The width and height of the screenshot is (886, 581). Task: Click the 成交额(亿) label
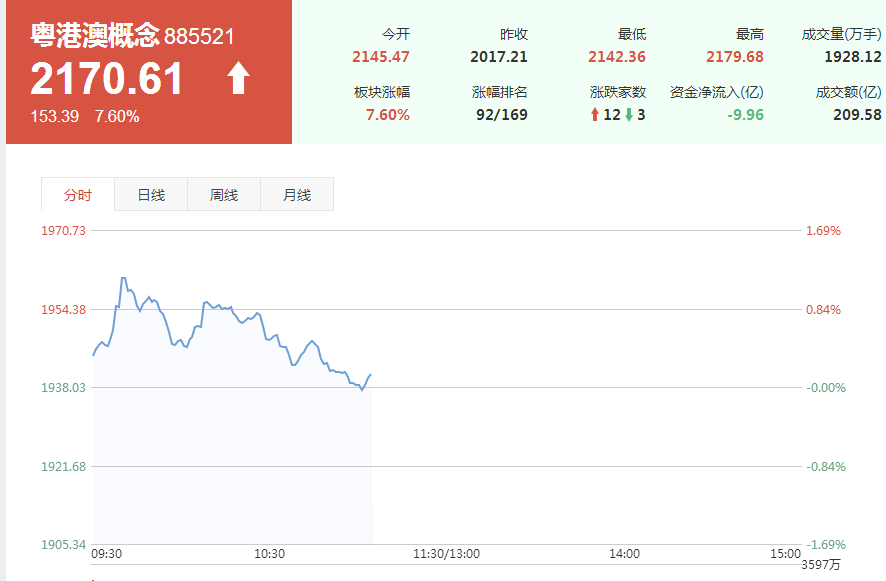[848, 92]
